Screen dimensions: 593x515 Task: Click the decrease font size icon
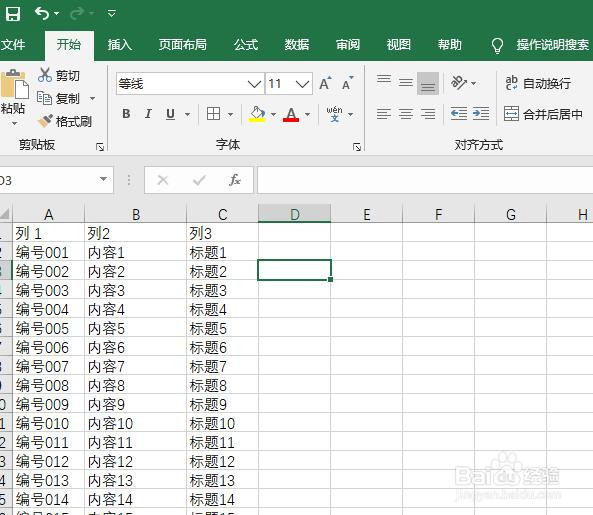[x=347, y=83]
